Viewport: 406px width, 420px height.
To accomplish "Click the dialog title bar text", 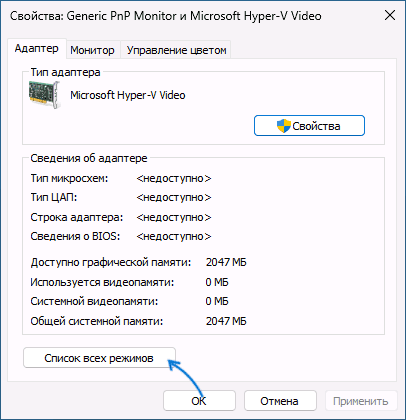I will [166, 16].
